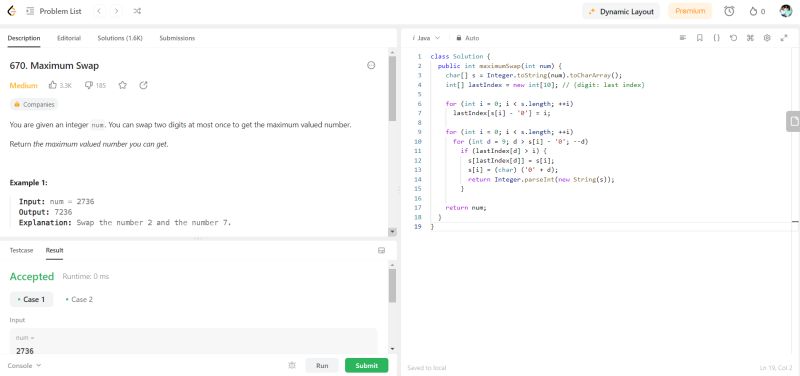The height and width of the screenshot is (376, 800).
Task: Open the Java language dropdown
Action: point(426,38)
